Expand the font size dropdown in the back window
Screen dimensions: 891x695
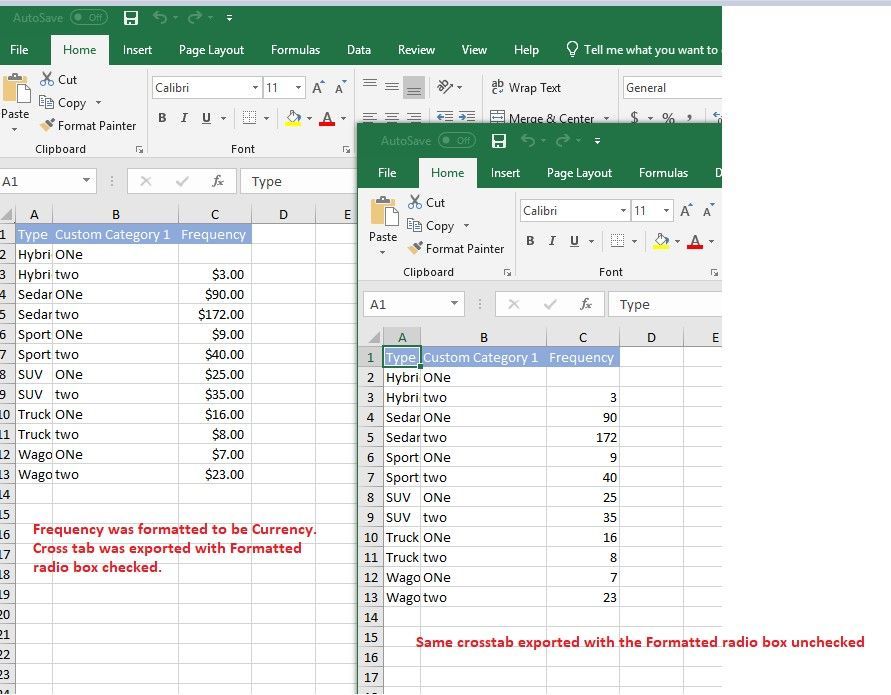(299, 88)
